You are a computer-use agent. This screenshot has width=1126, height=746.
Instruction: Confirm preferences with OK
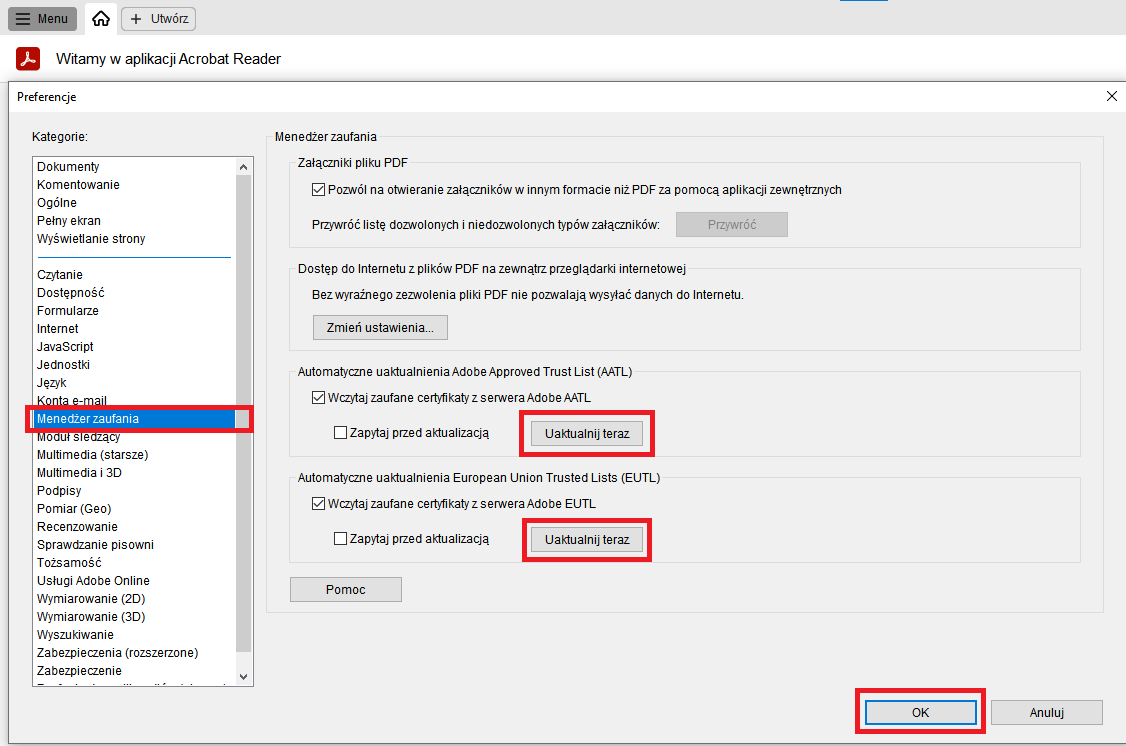(x=921, y=712)
